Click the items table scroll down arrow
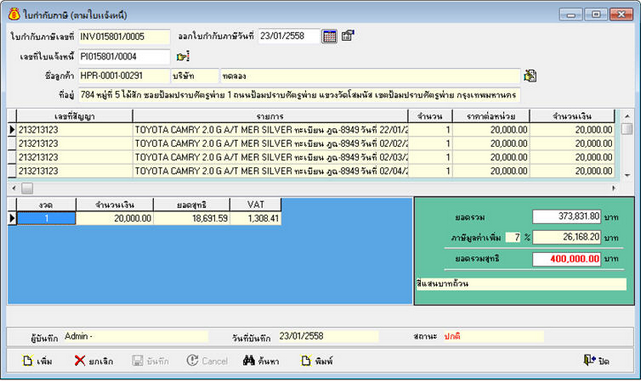 click(627, 175)
